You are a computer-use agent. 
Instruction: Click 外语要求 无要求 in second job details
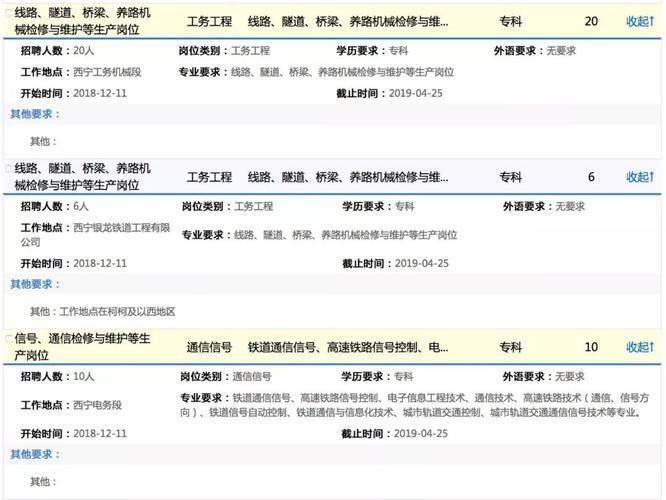(x=570, y=206)
